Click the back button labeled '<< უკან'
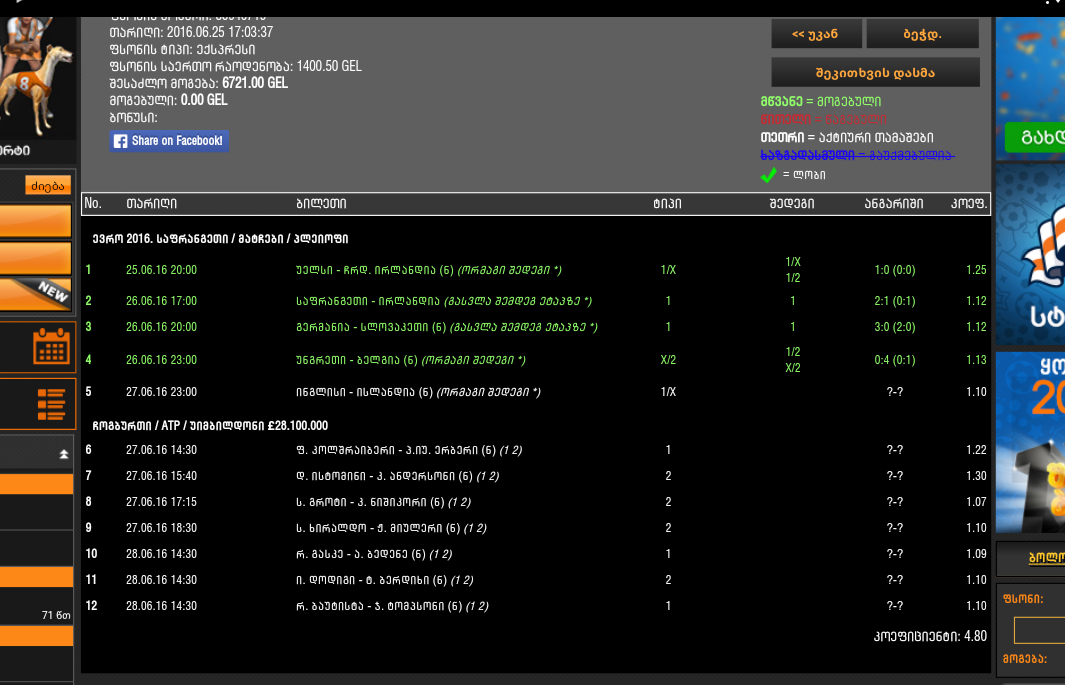The width and height of the screenshot is (1065, 685). pos(816,34)
